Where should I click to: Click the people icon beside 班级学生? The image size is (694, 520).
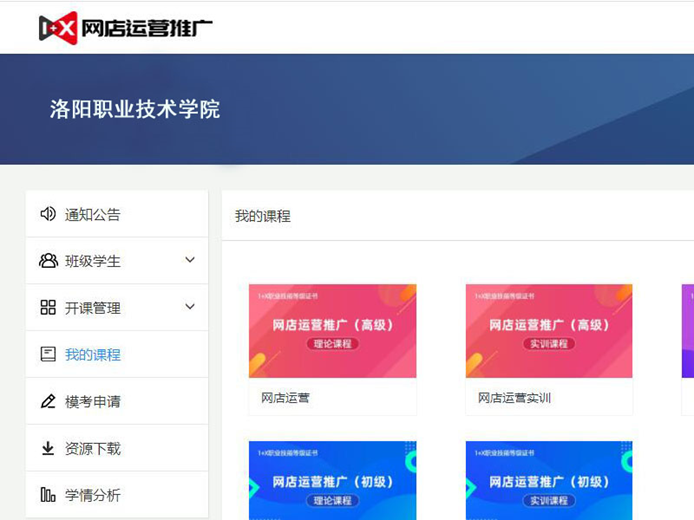(48, 261)
